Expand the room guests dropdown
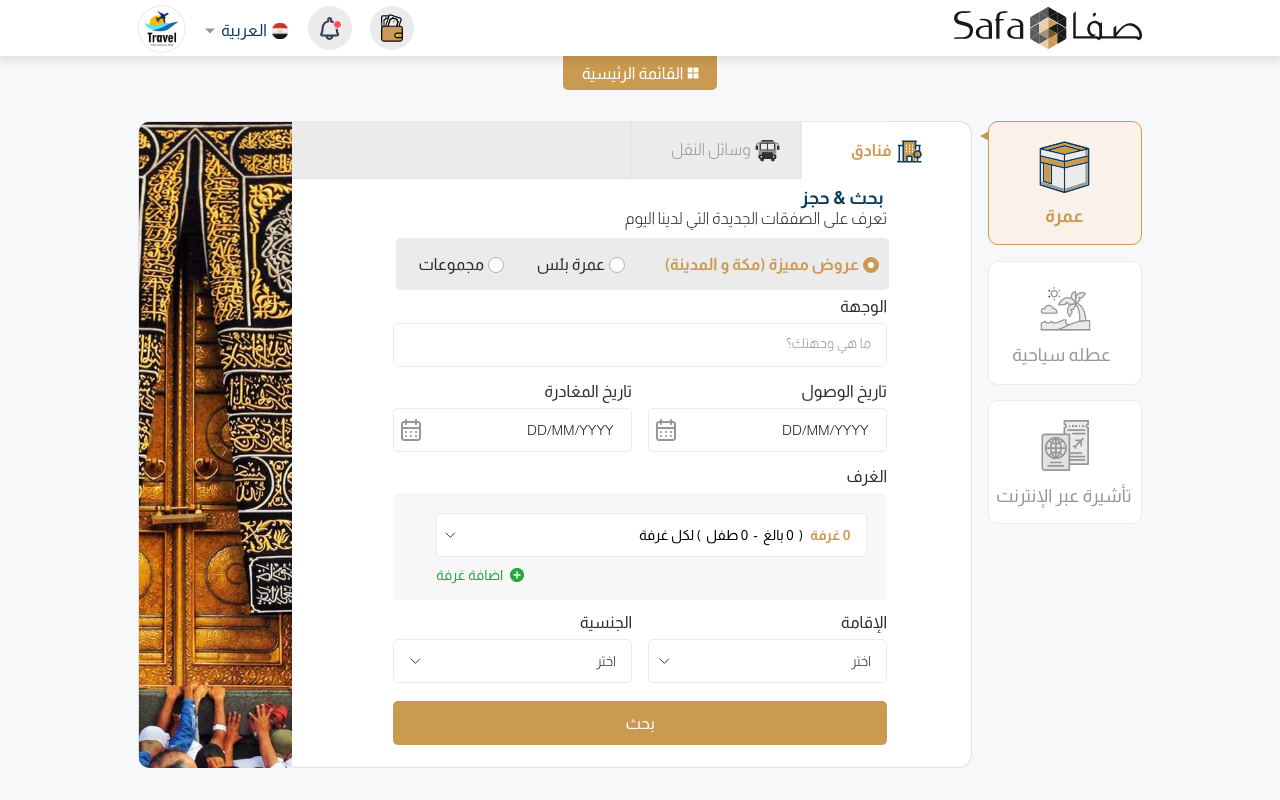Image resolution: width=1280 pixels, height=800 pixels. (651, 535)
